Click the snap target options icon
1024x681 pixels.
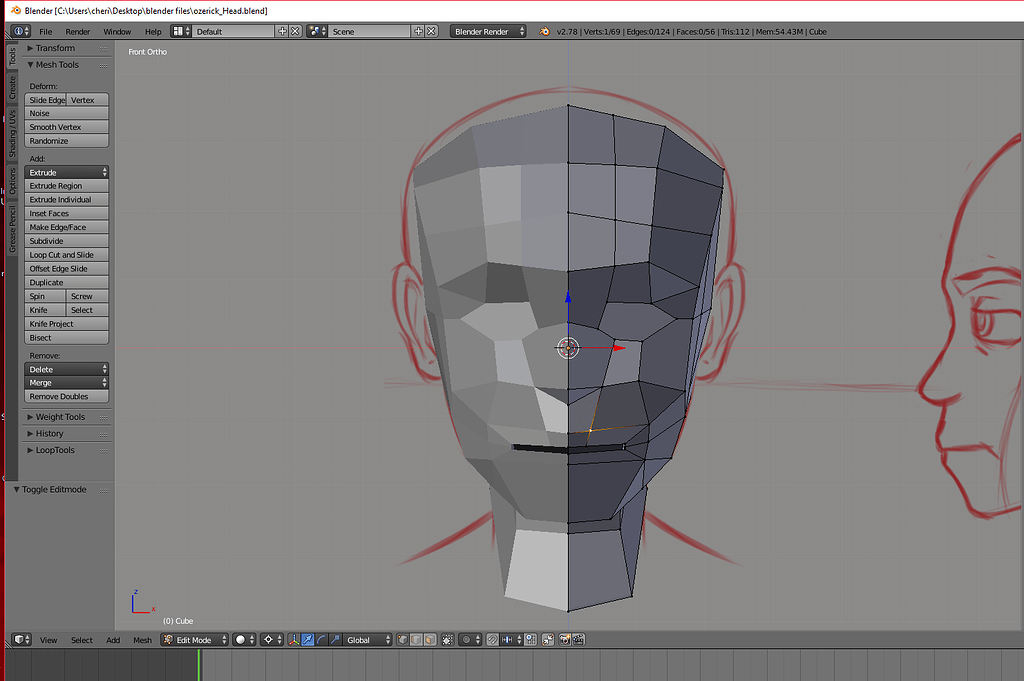coord(531,640)
